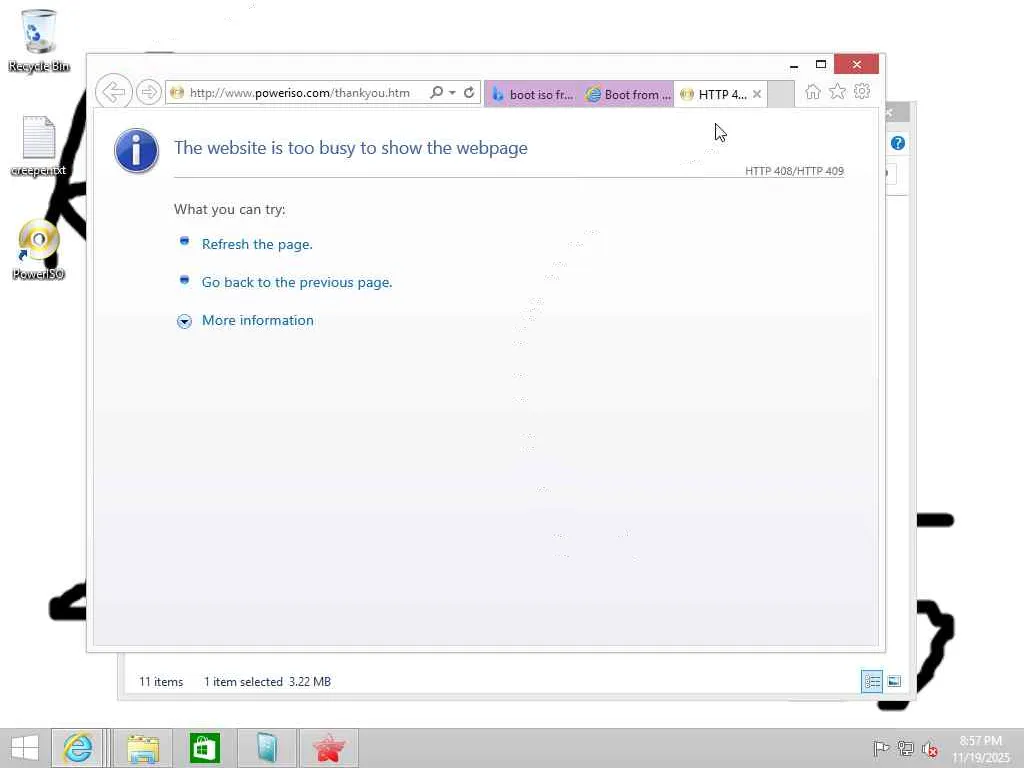
Task: Open the Windows Start button
Action: pyautogui.click(x=25, y=748)
